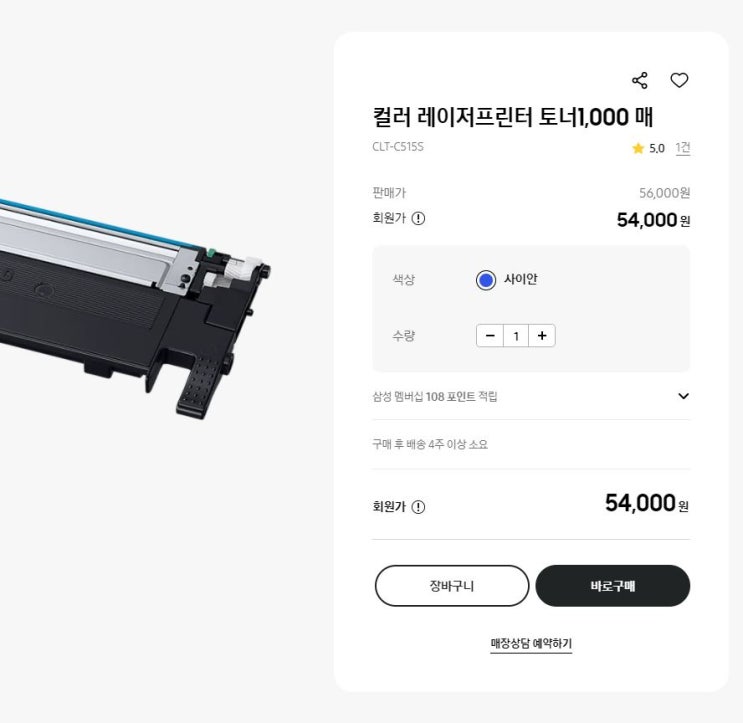Click the yellow star rating icon
This screenshot has width=743, height=723.
click(638, 148)
